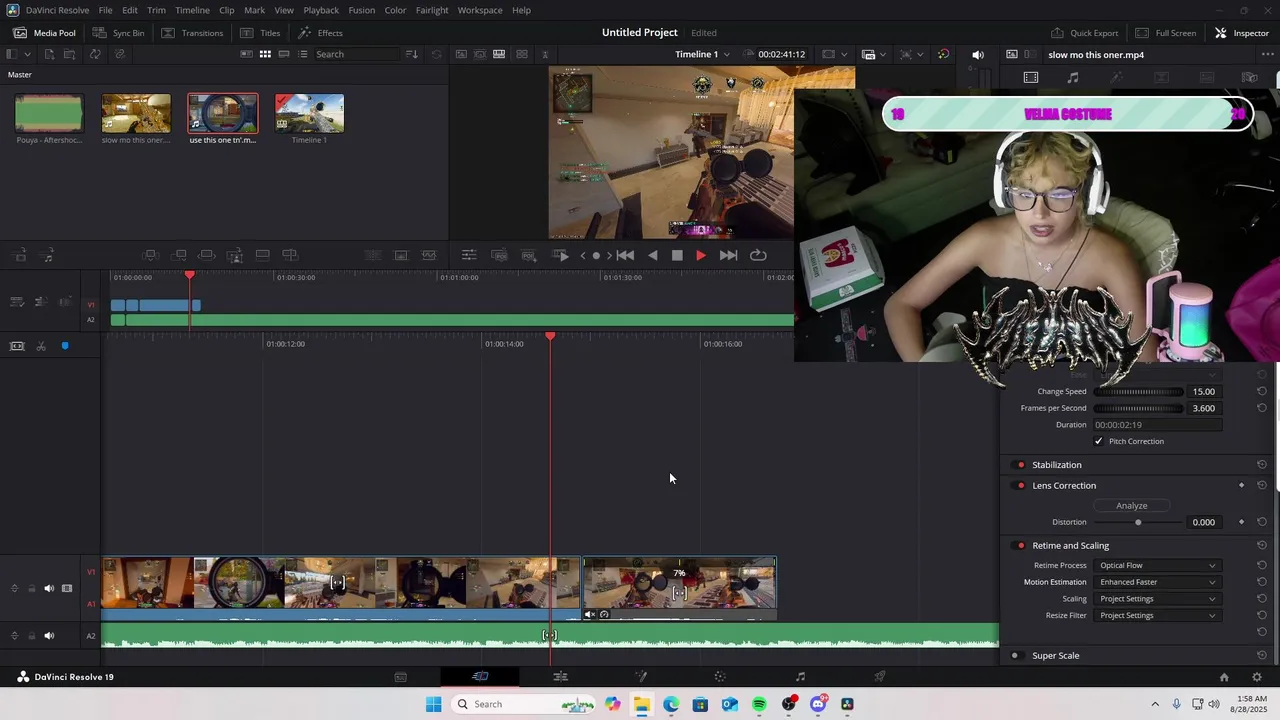
Task: Click Play Reverse button
Action: [652, 255]
